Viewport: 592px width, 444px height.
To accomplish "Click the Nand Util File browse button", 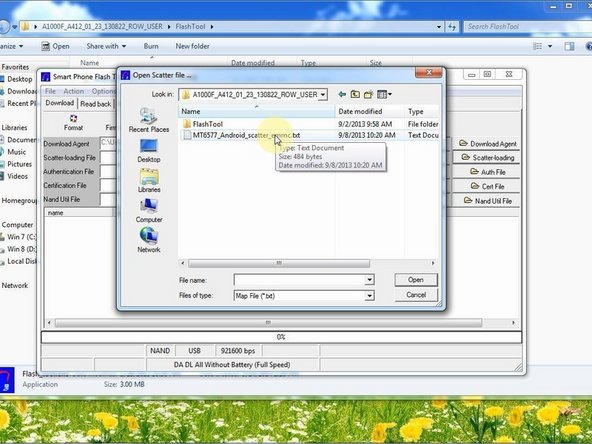I will pyautogui.click(x=487, y=200).
